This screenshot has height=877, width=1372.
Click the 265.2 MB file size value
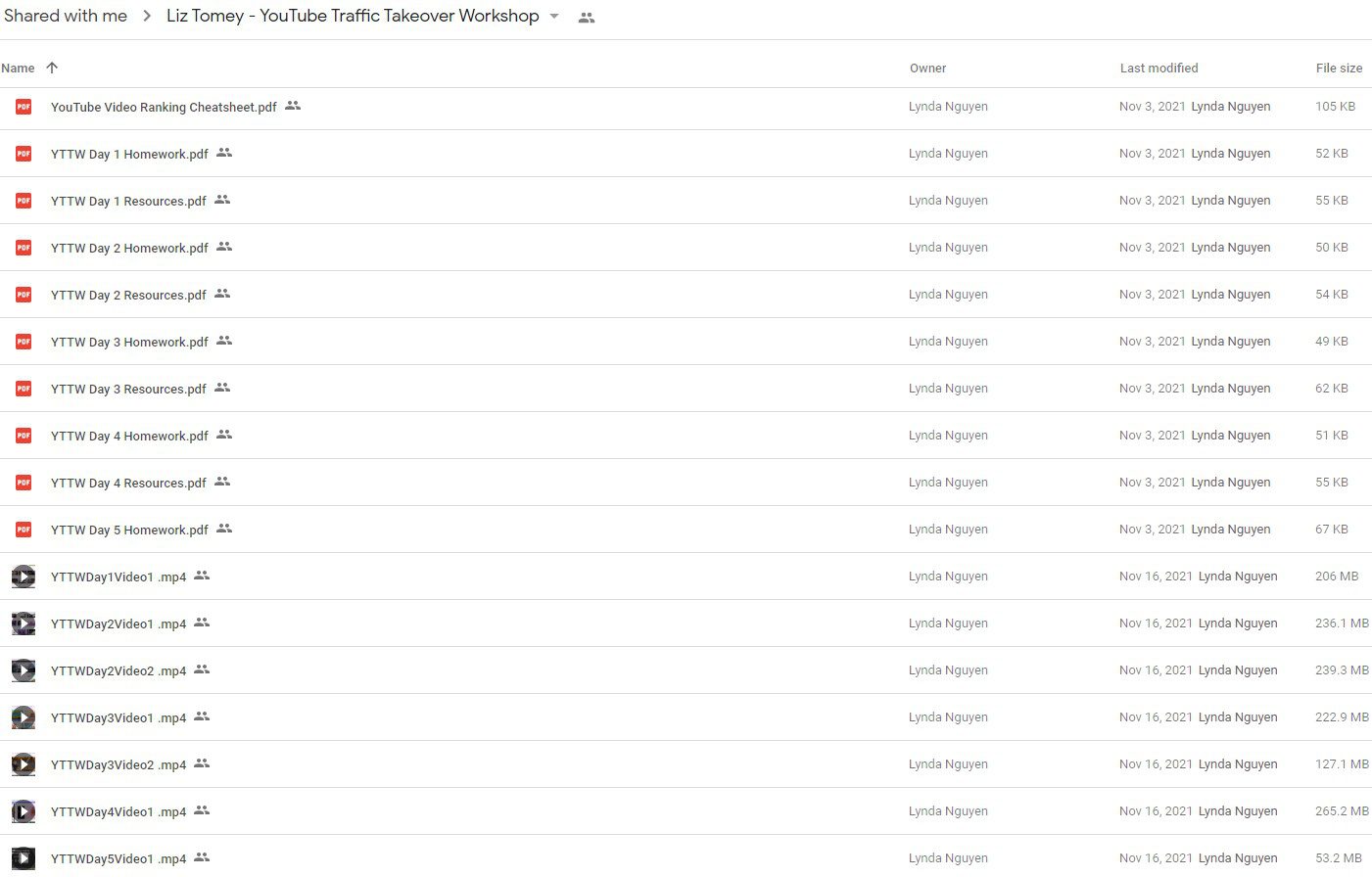tap(1342, 811)
